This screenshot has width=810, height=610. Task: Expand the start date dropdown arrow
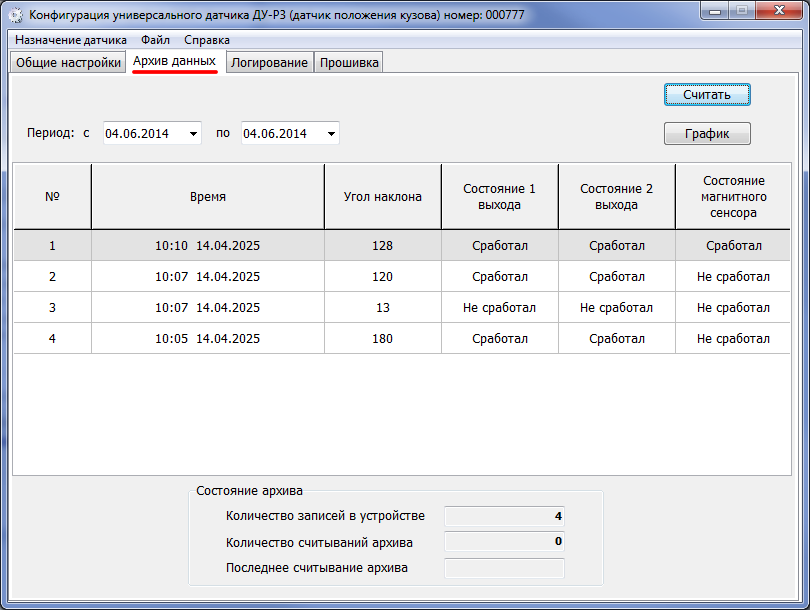pos(193,134)
